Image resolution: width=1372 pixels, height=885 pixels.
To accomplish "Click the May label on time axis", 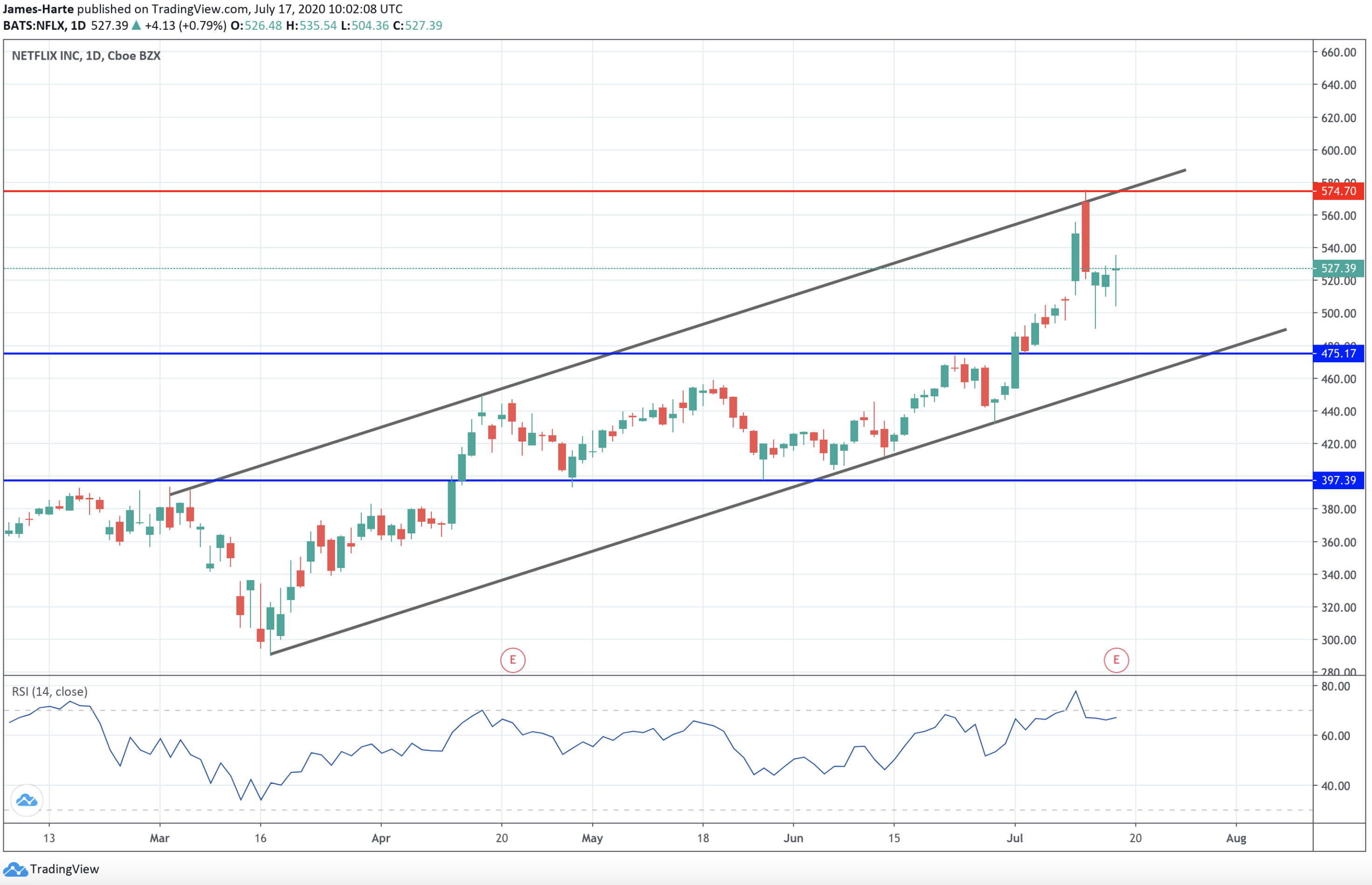I will tap(592, 838).
